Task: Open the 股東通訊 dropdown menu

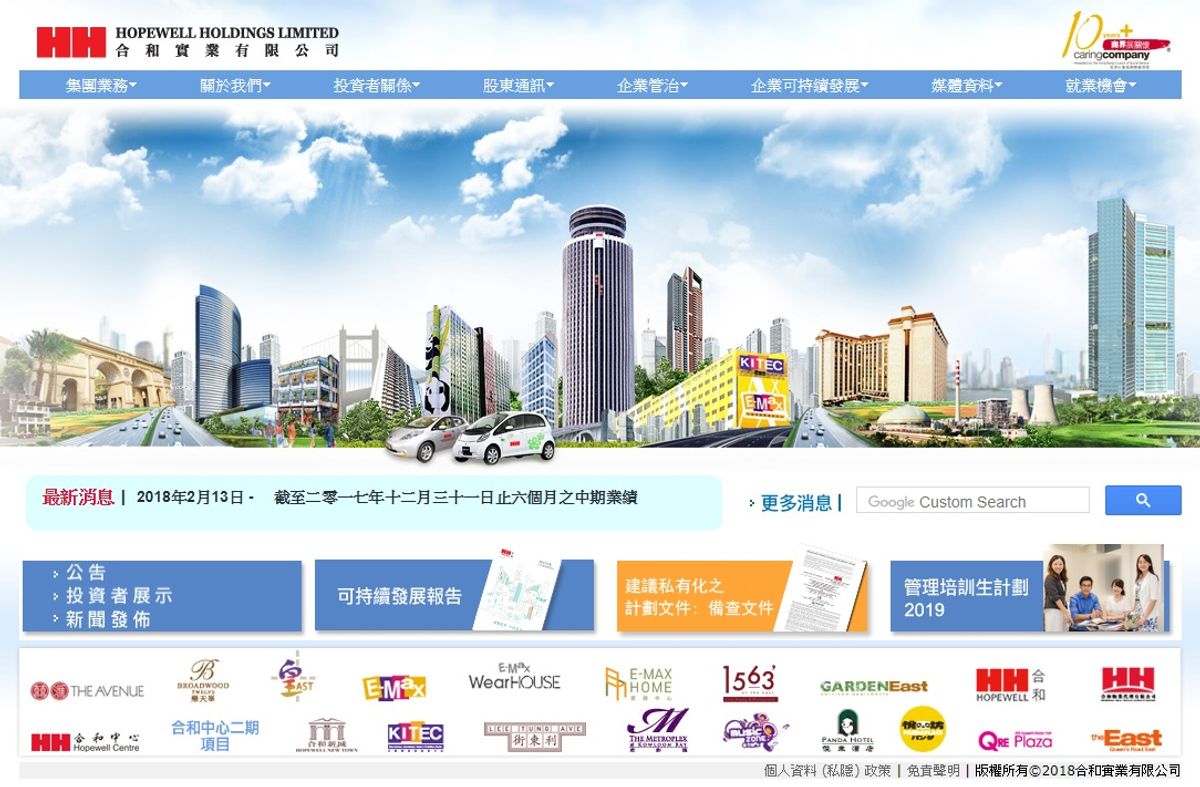Action: coord(518,86)
